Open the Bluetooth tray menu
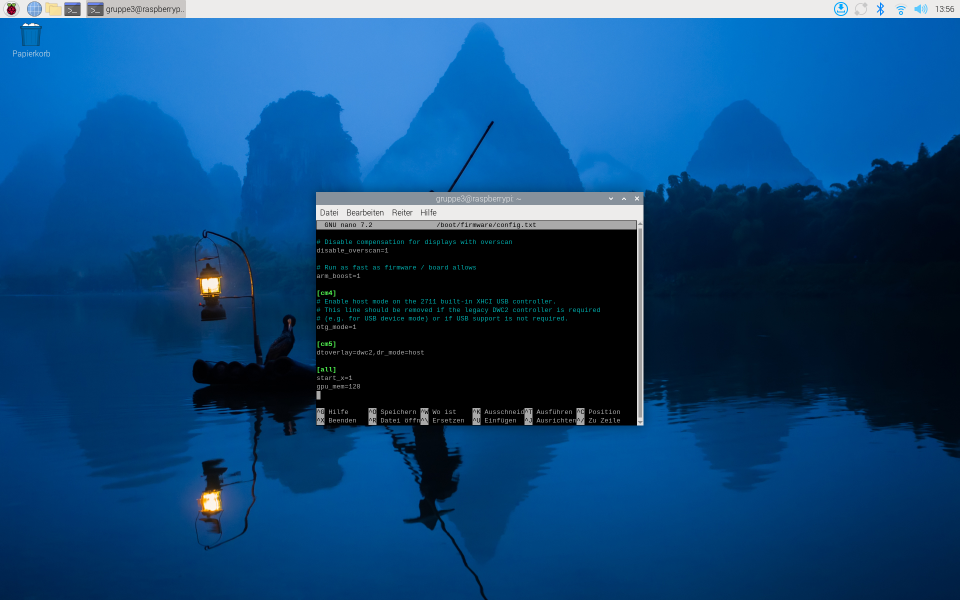 pyautogui.click(x=880, y=9)
